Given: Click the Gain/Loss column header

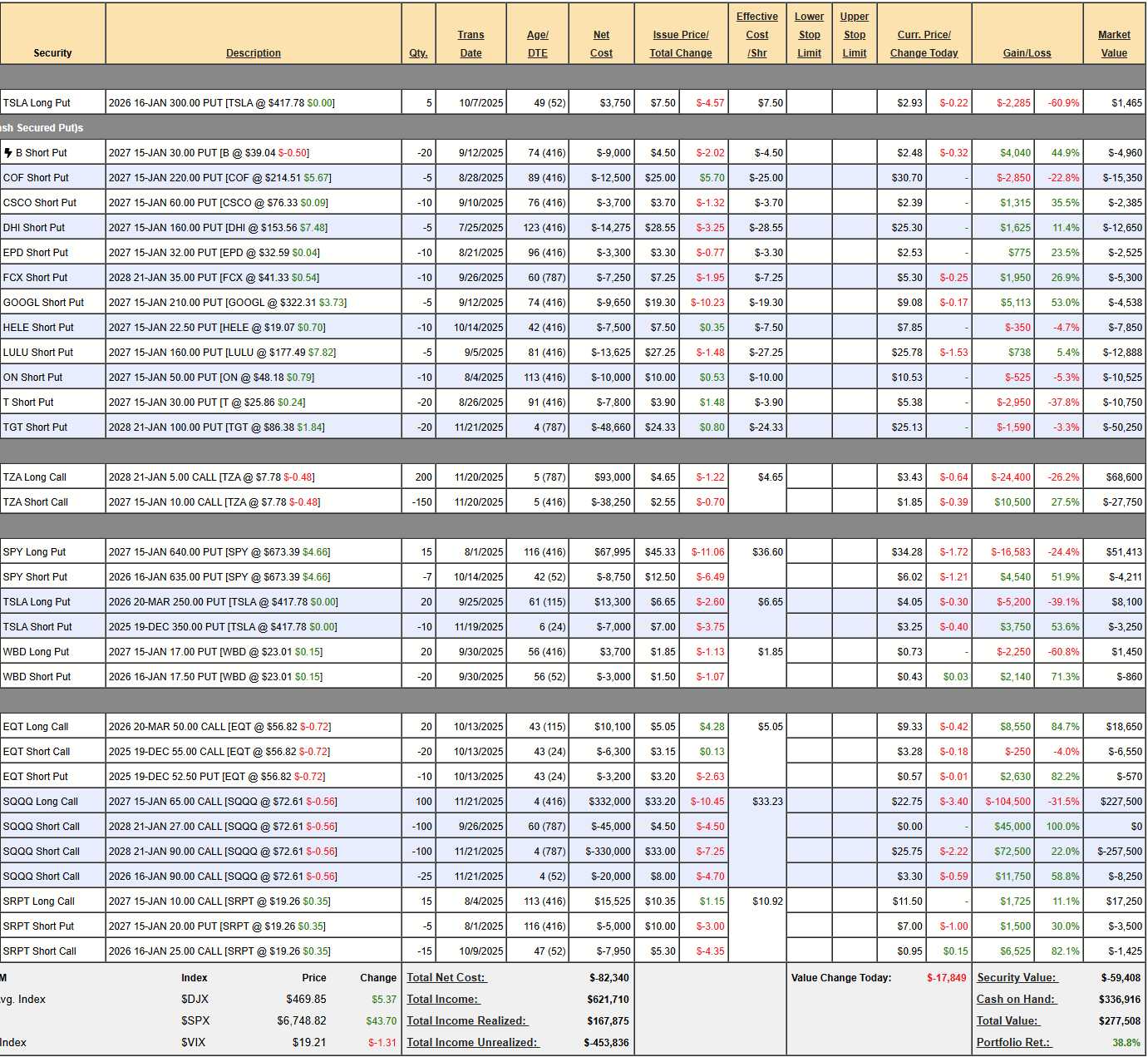Looking at the screenshot, I should tap(1027, 53).
